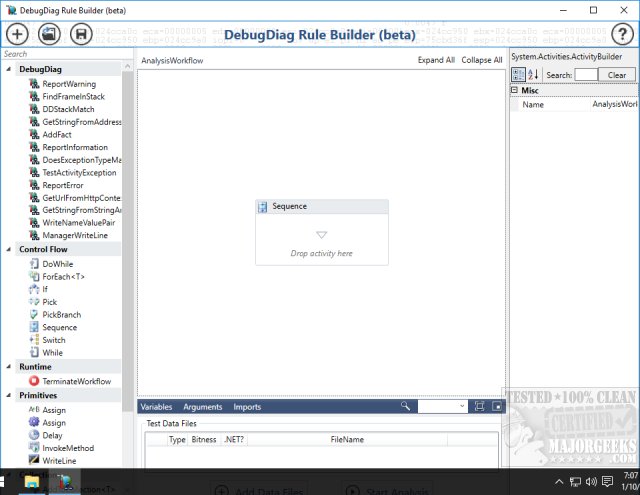Select the GetUrlFromHttpContext activity
The width and height of the screenshot is (640, 495).
[x=75, y=198]
